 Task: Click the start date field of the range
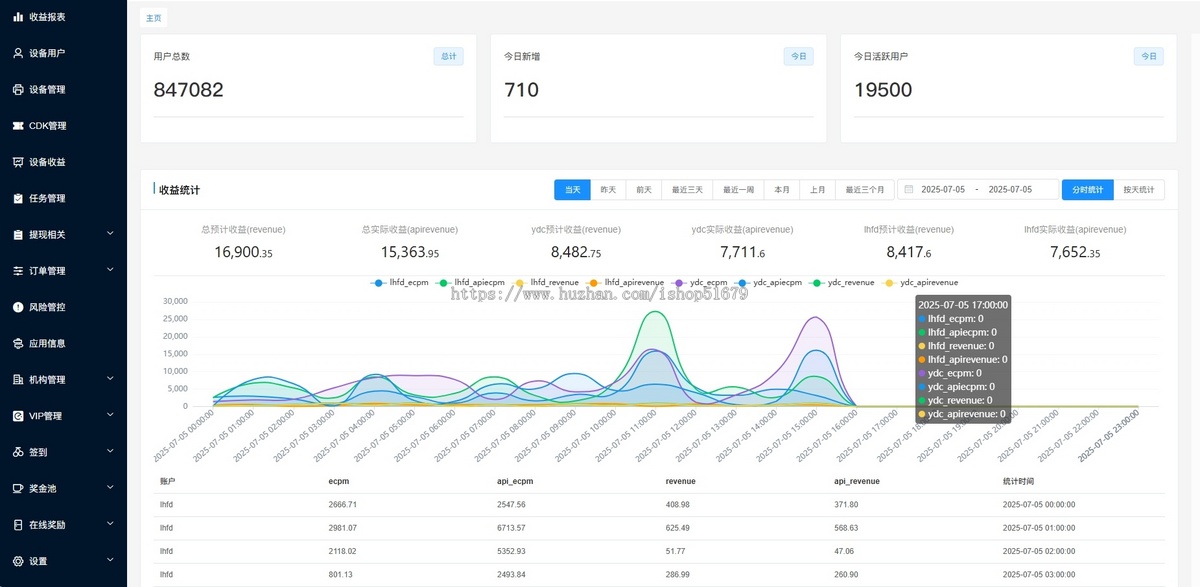click(x=943, y=189)
